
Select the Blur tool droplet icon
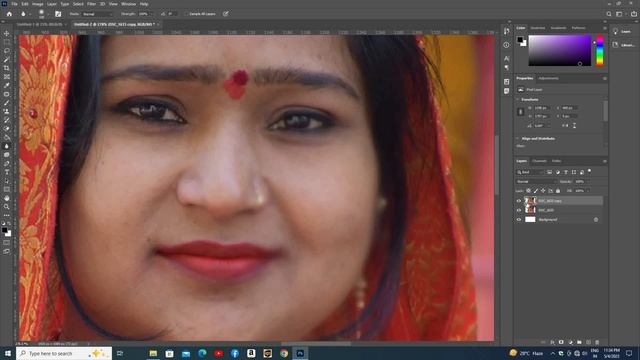pos(7,146)
